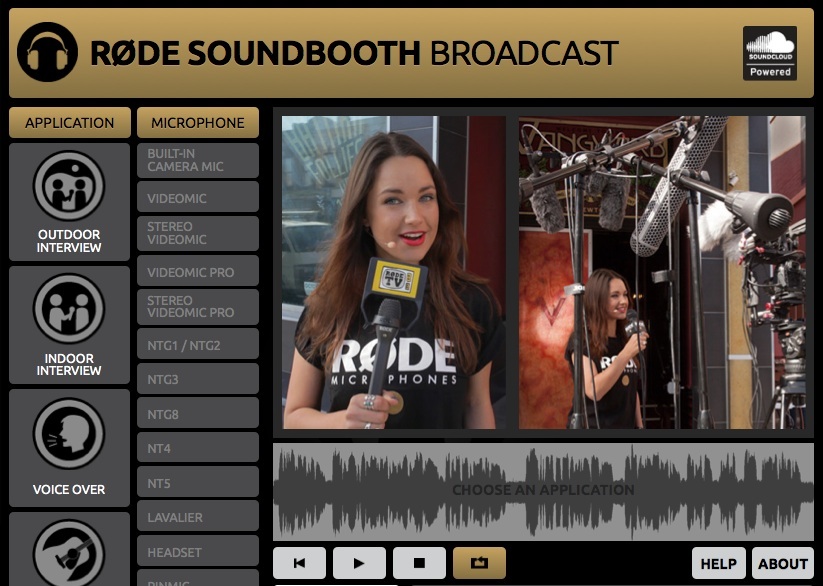
Task: Click the microphone rig setup photo
Action: [662, 272]
